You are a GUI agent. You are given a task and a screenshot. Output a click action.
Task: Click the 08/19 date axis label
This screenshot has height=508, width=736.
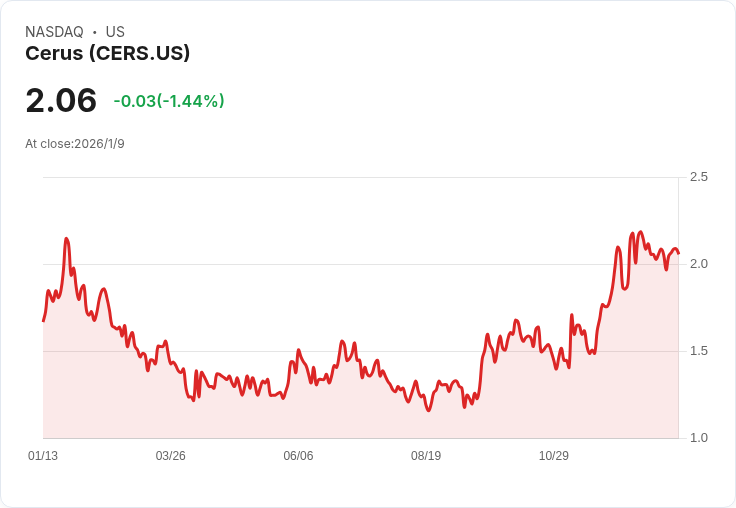click(426, 455)
